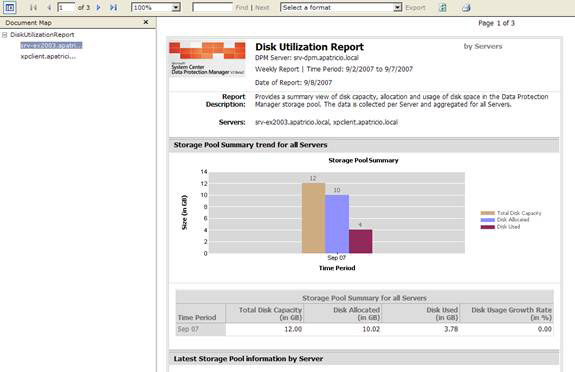
Task: Open the Select a format dropdown
Action: pos(398,7)
